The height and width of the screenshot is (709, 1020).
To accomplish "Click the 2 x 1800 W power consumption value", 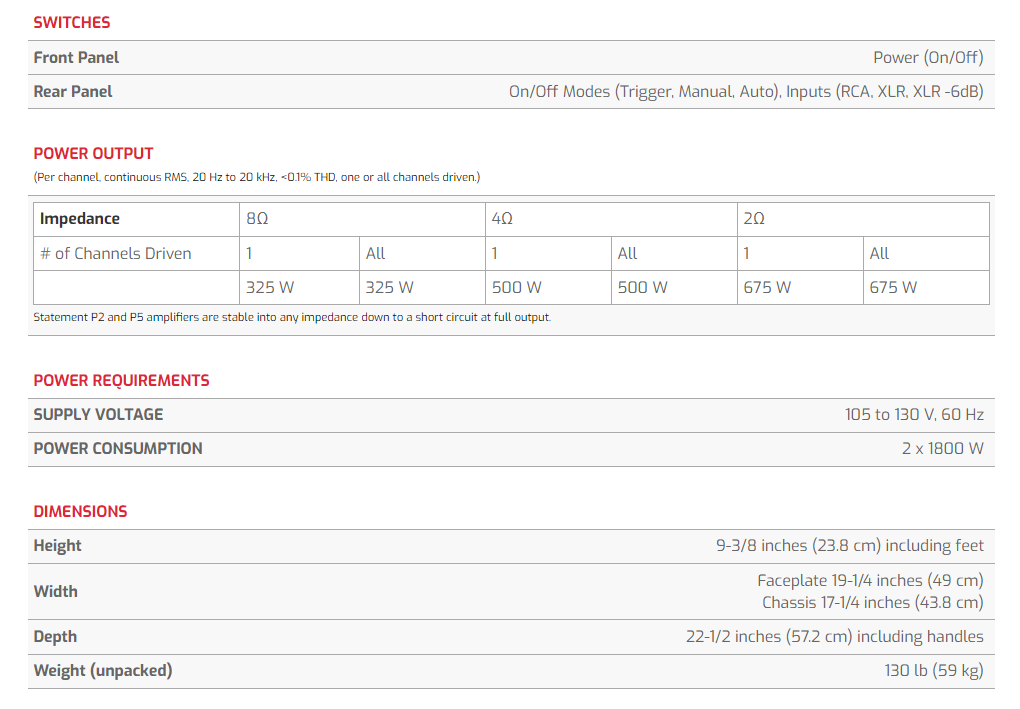I will [942, 448].
